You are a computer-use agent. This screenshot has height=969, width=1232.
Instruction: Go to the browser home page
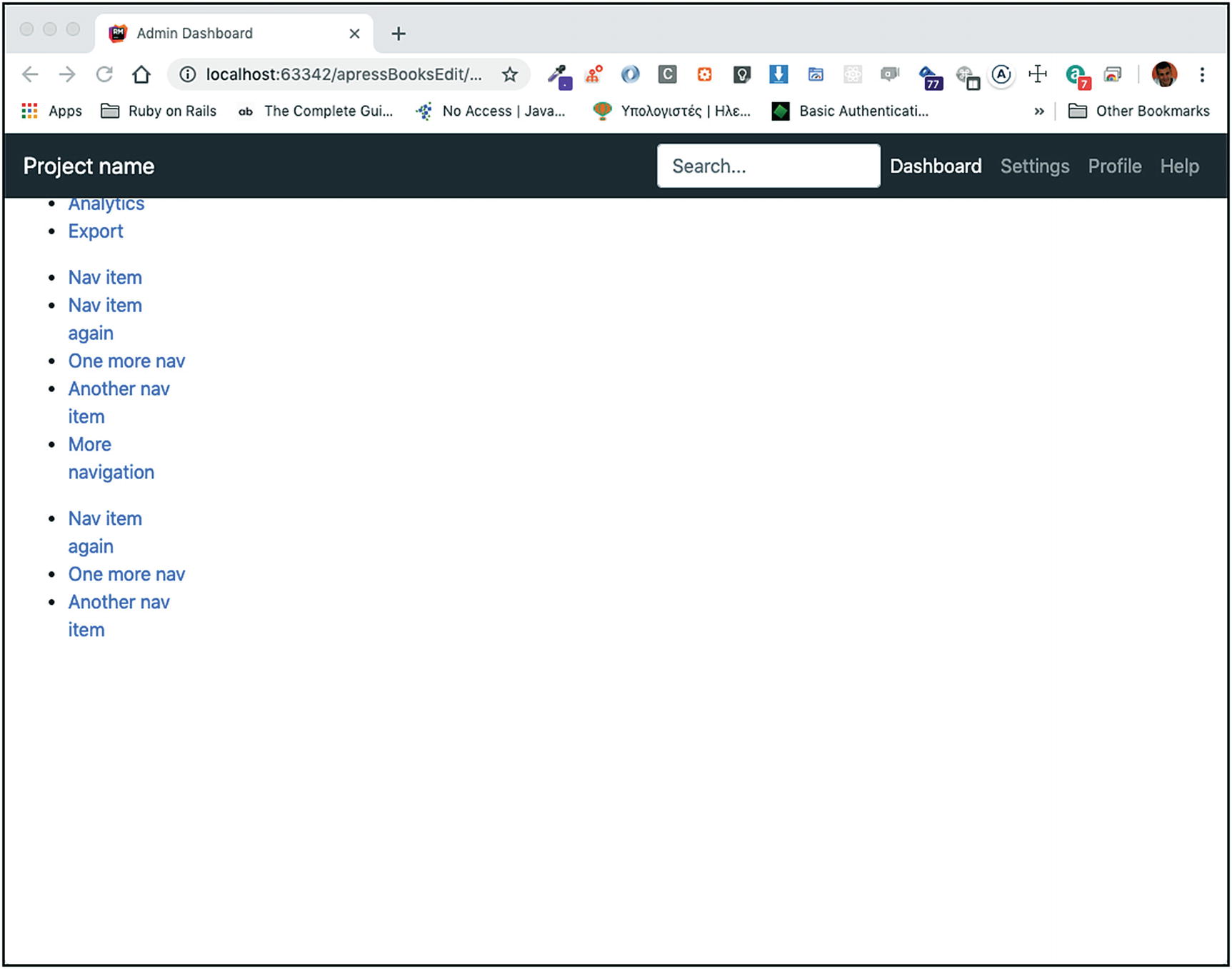[141, 74]
